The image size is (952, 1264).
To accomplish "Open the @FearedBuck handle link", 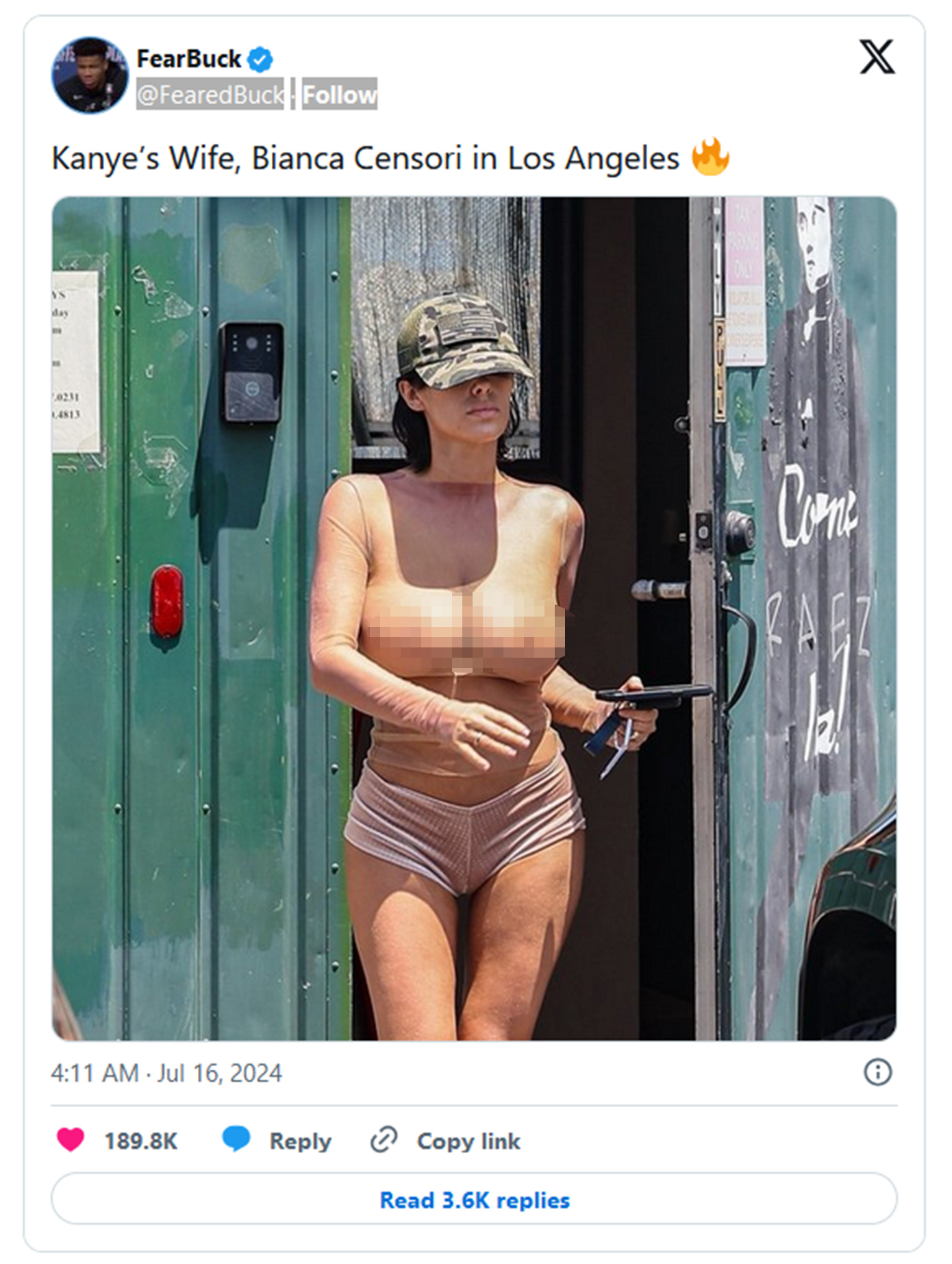I will pyautogui.click(x=210, y=95).
